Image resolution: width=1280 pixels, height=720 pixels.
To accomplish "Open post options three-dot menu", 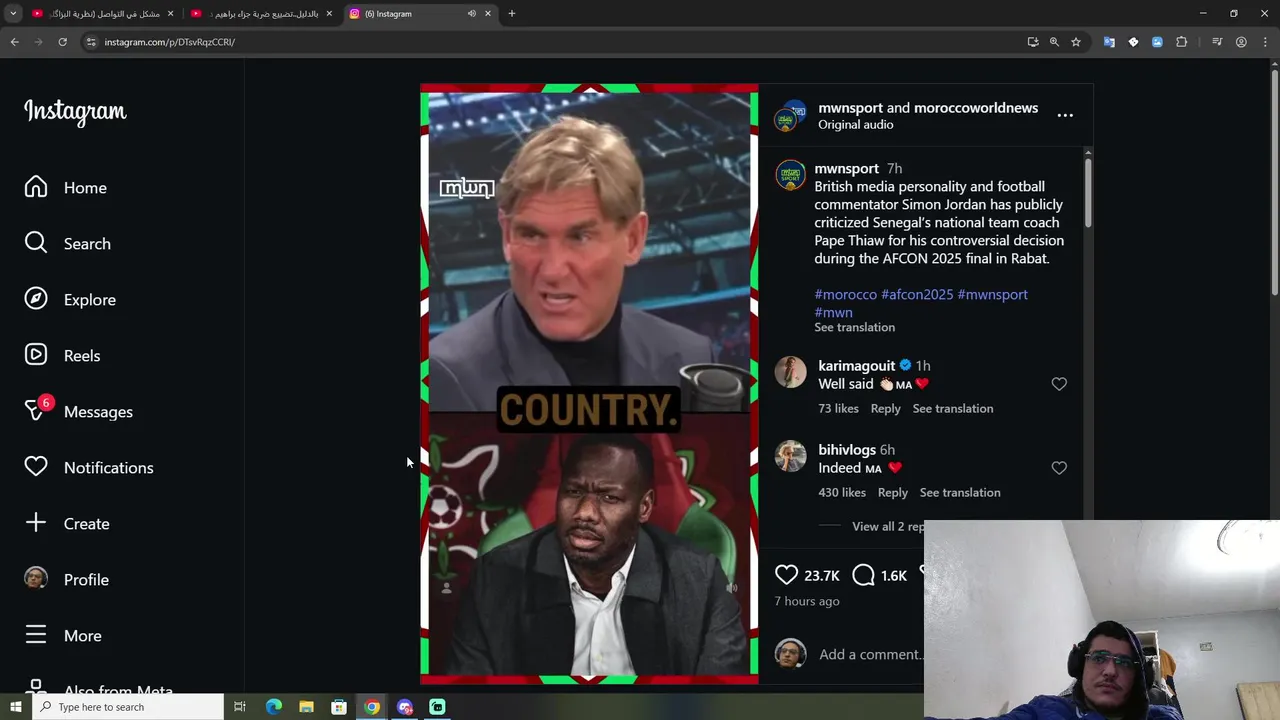I will (x=1065, y=115).
